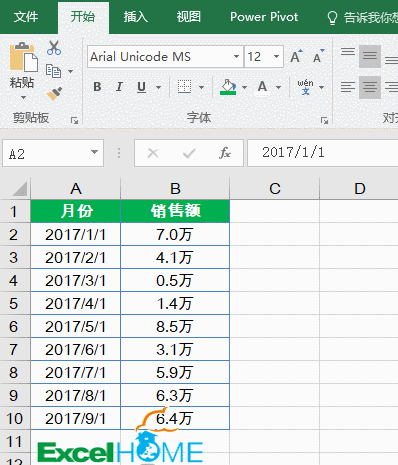Select cell containing 3.1万

coord(175,349)
